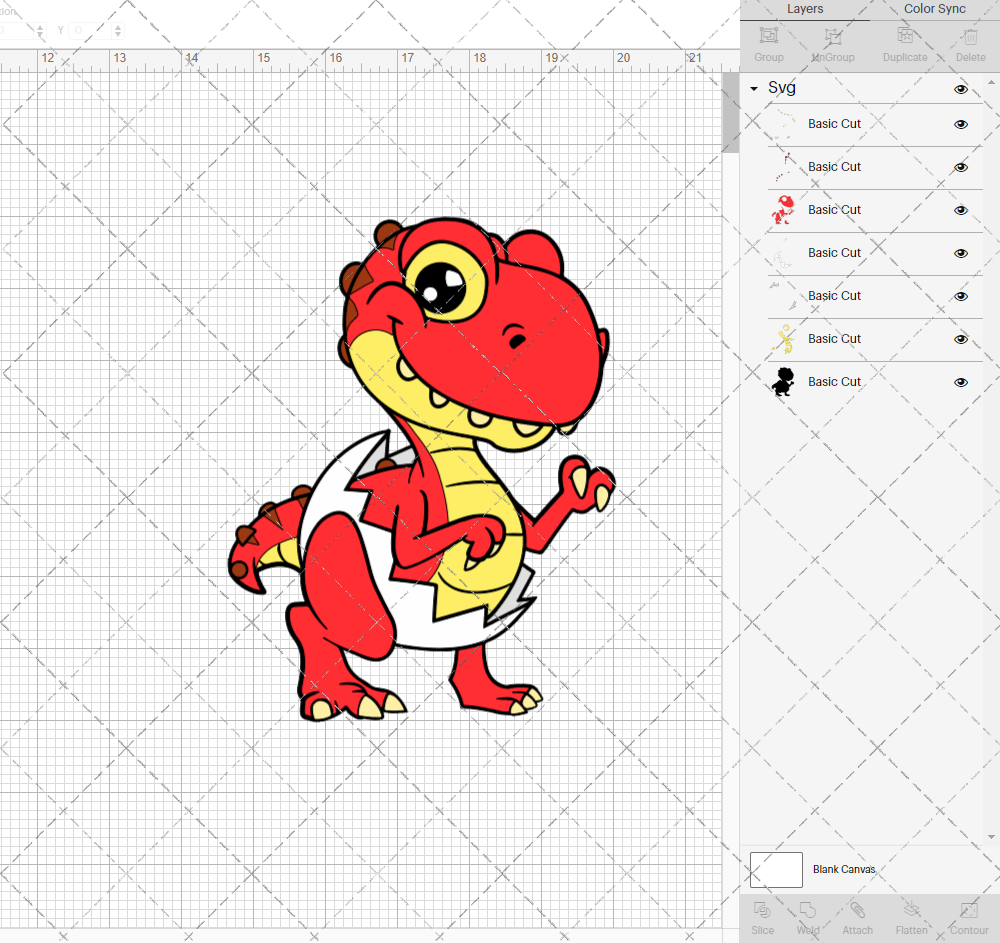Select the topmost Basic Cut layer thumbnail
The image size is (1000, 943).
[783, 124]
